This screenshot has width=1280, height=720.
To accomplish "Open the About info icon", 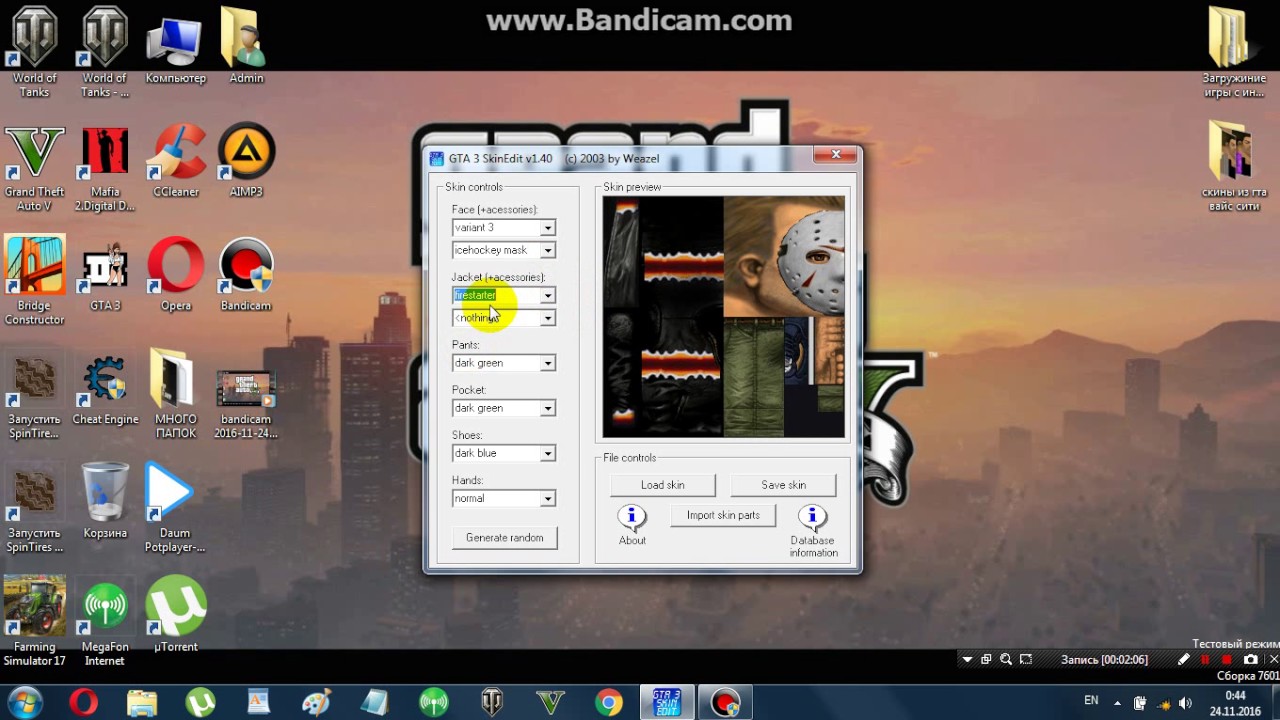I will click(632, 517).
